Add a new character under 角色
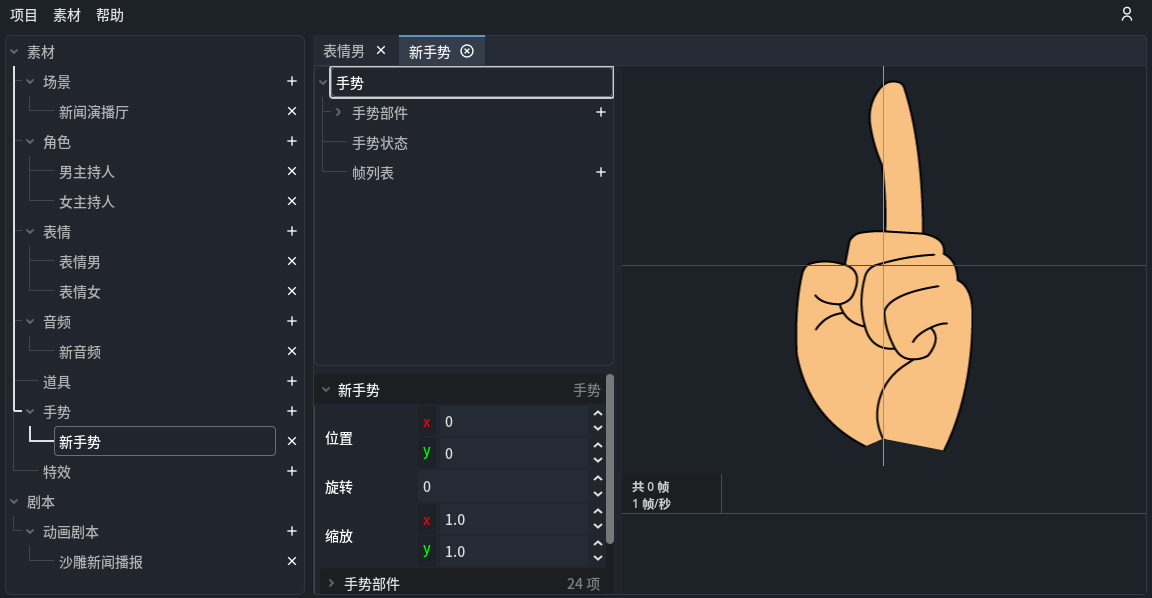The image size is (1152, 598). (x=291, y=141)
